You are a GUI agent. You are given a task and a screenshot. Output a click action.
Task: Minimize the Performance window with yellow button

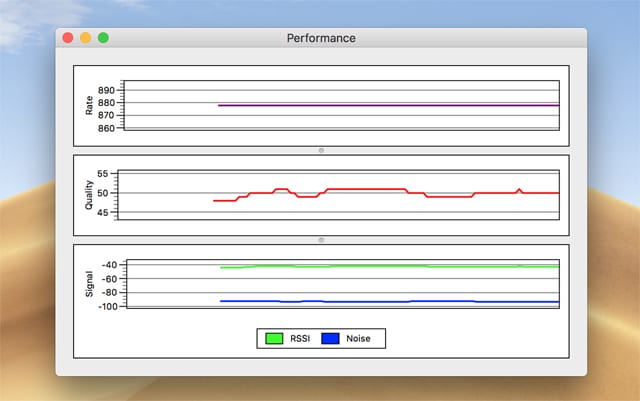[x=85, y=38]
